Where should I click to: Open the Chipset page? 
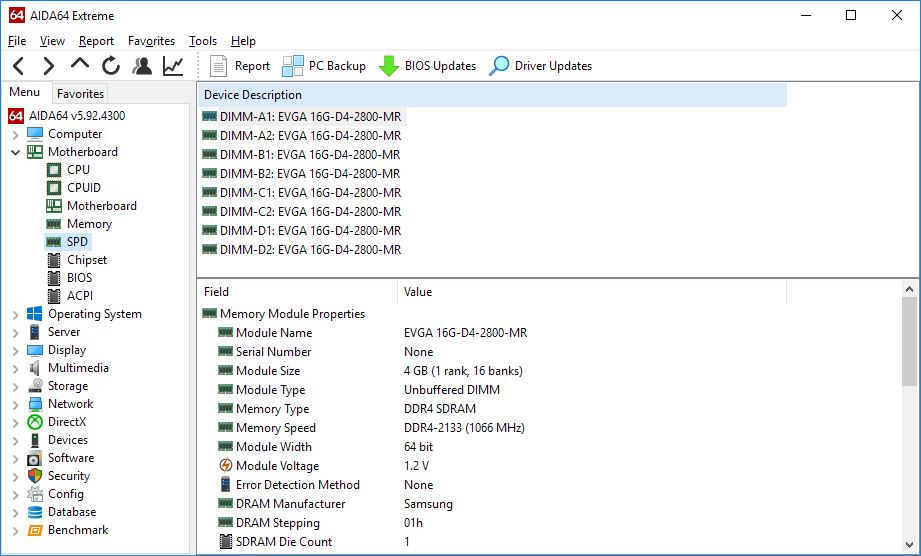pyautogui.click(x=87, y=260)
